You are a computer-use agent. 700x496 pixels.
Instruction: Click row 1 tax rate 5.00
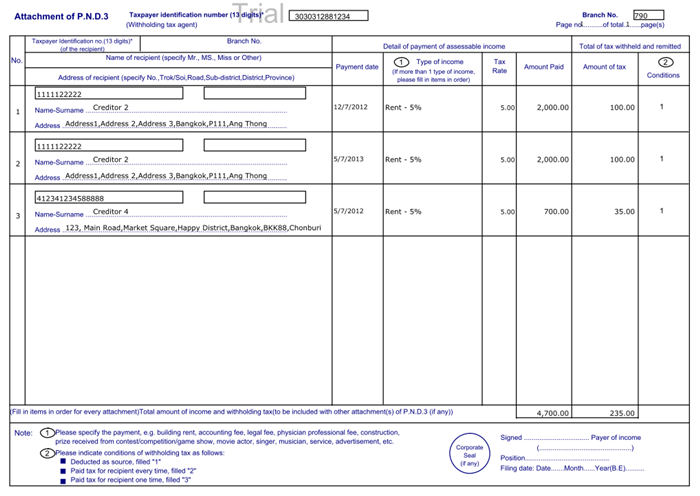[x=508, y=108]
